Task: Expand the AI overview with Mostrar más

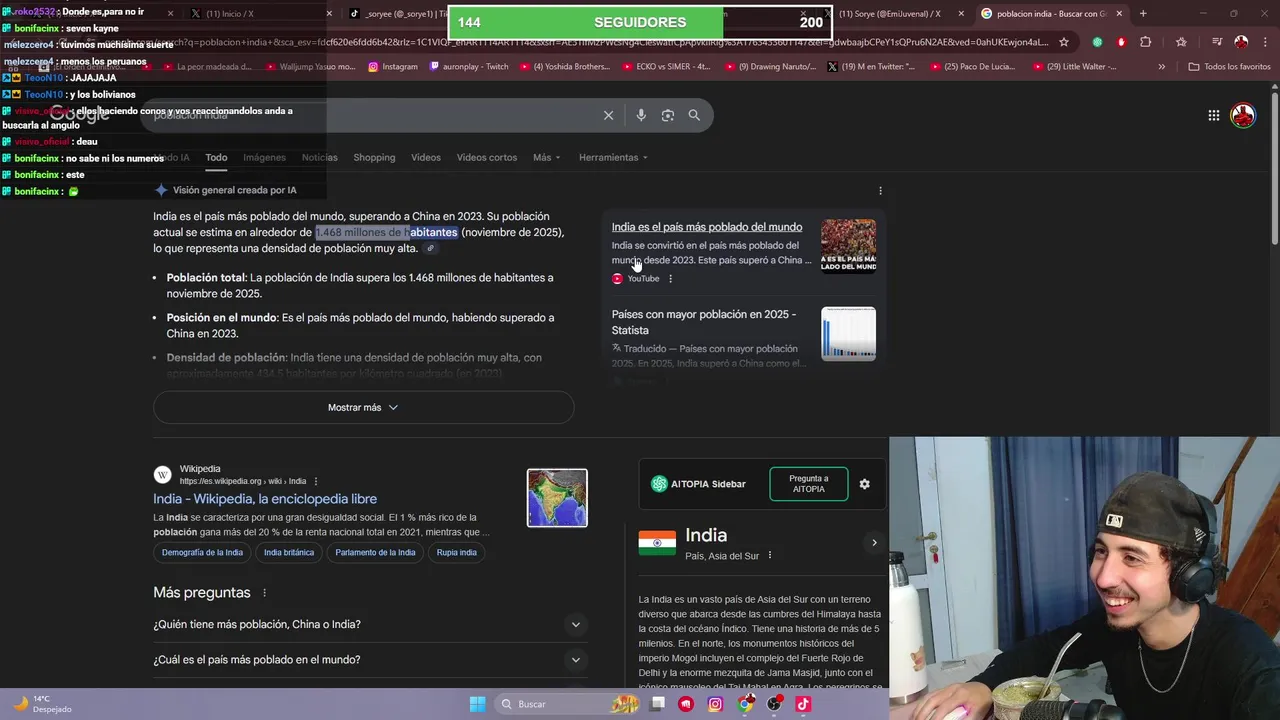Action: pyautogui.click(x=363, y=407)
